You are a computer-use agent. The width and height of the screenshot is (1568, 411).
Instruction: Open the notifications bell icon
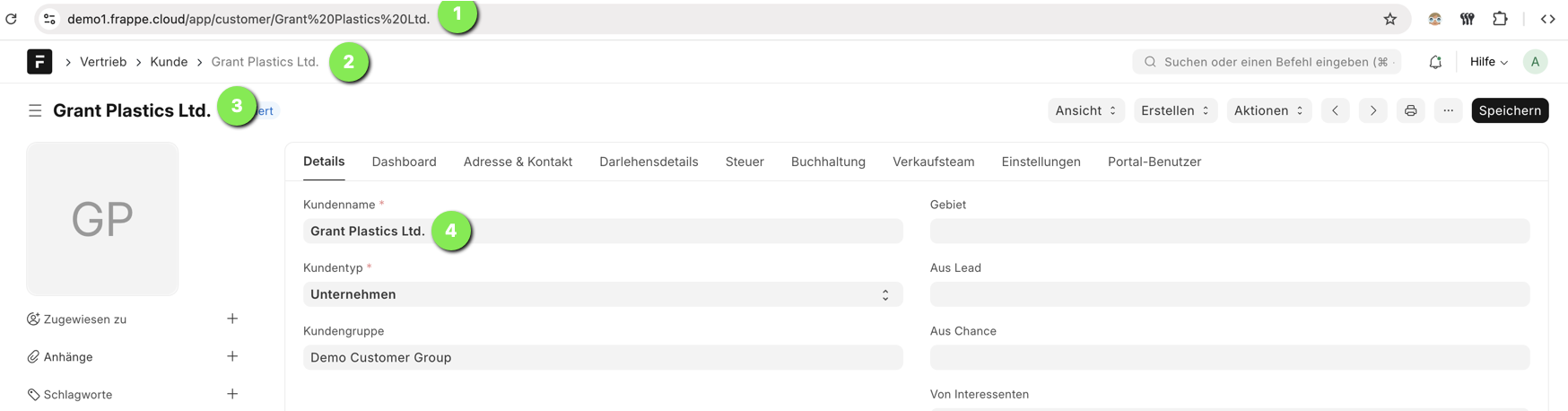point(1435,62)
